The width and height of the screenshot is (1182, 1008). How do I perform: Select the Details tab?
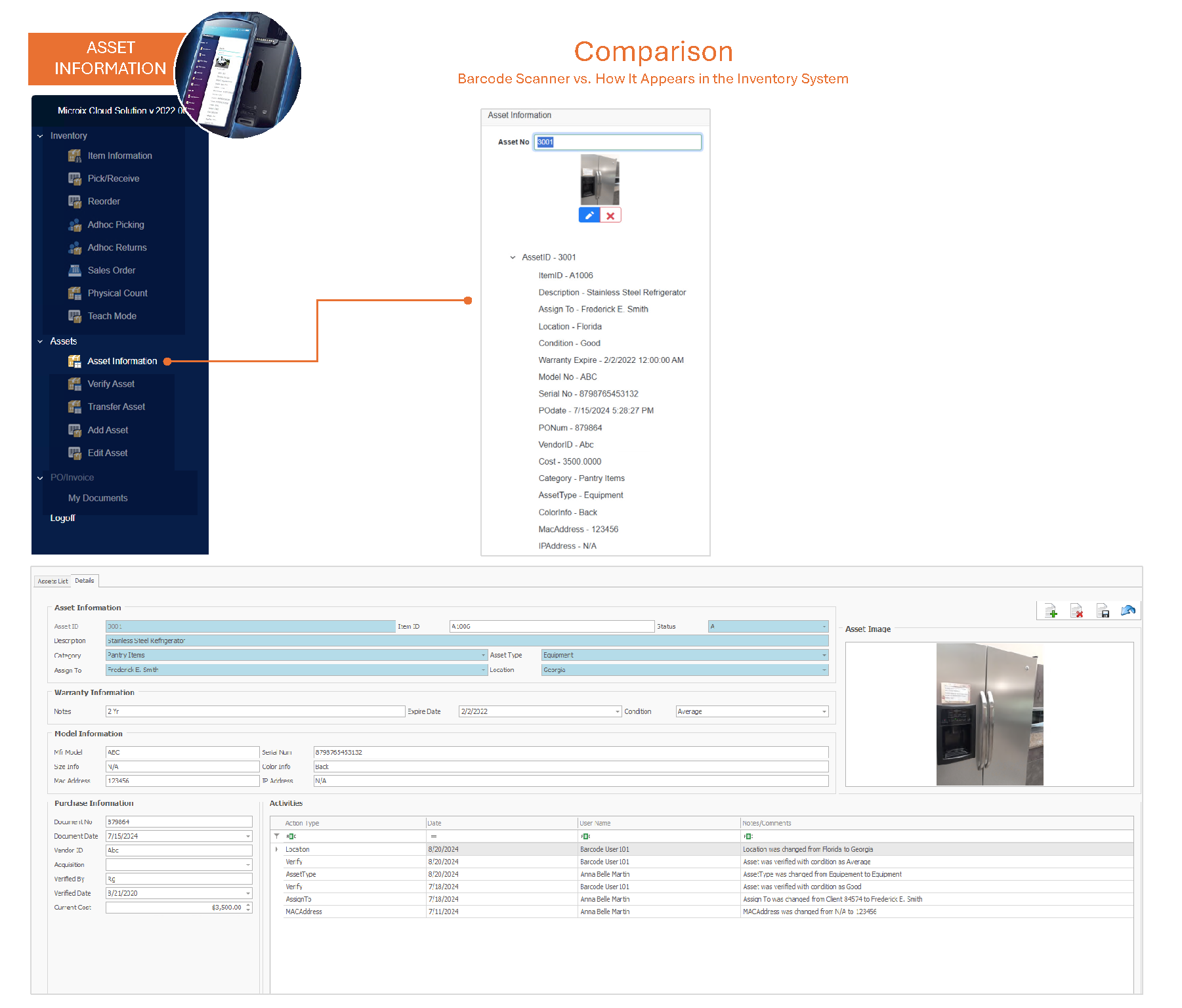point(85,581)
